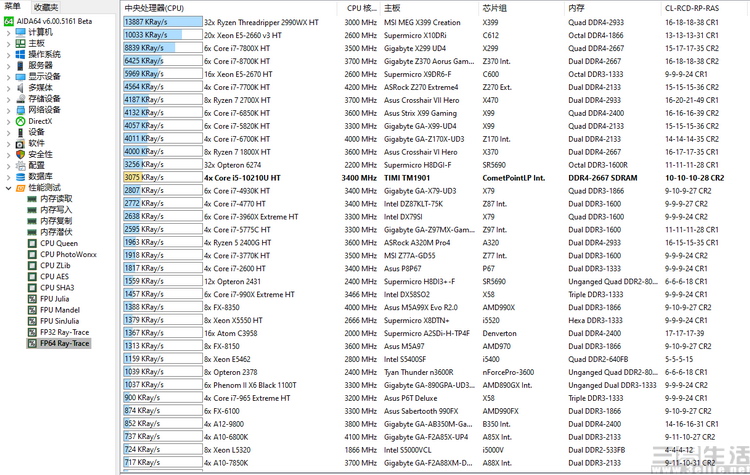Select CPU SHA3 benchmark label
This screenshot has width=750, height=475.
point(57,287)
